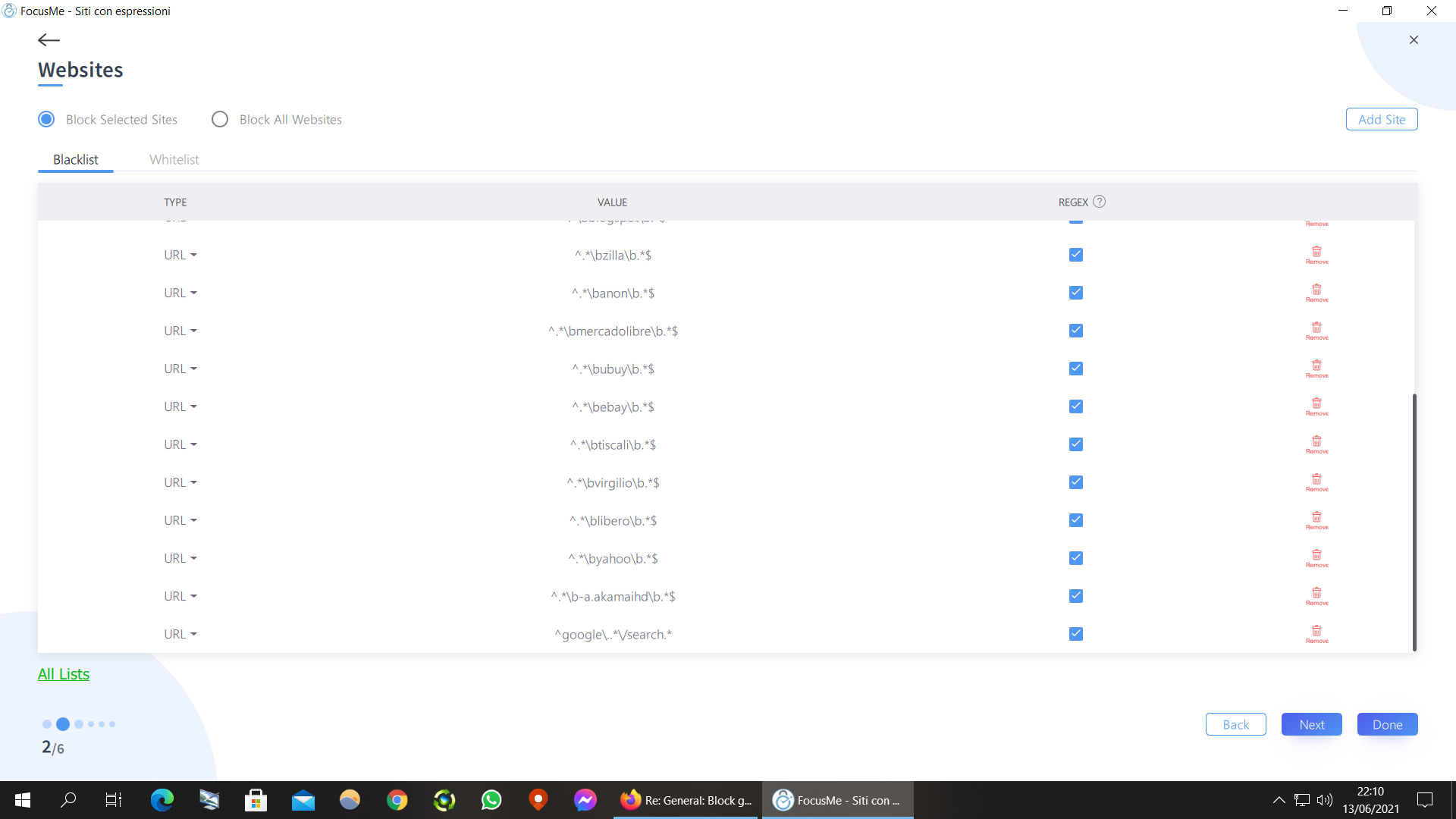Viewport: 1456px width, 819px height.
Task: Jump to third step dot of wizard progress
Action: [x=79, y=724]
